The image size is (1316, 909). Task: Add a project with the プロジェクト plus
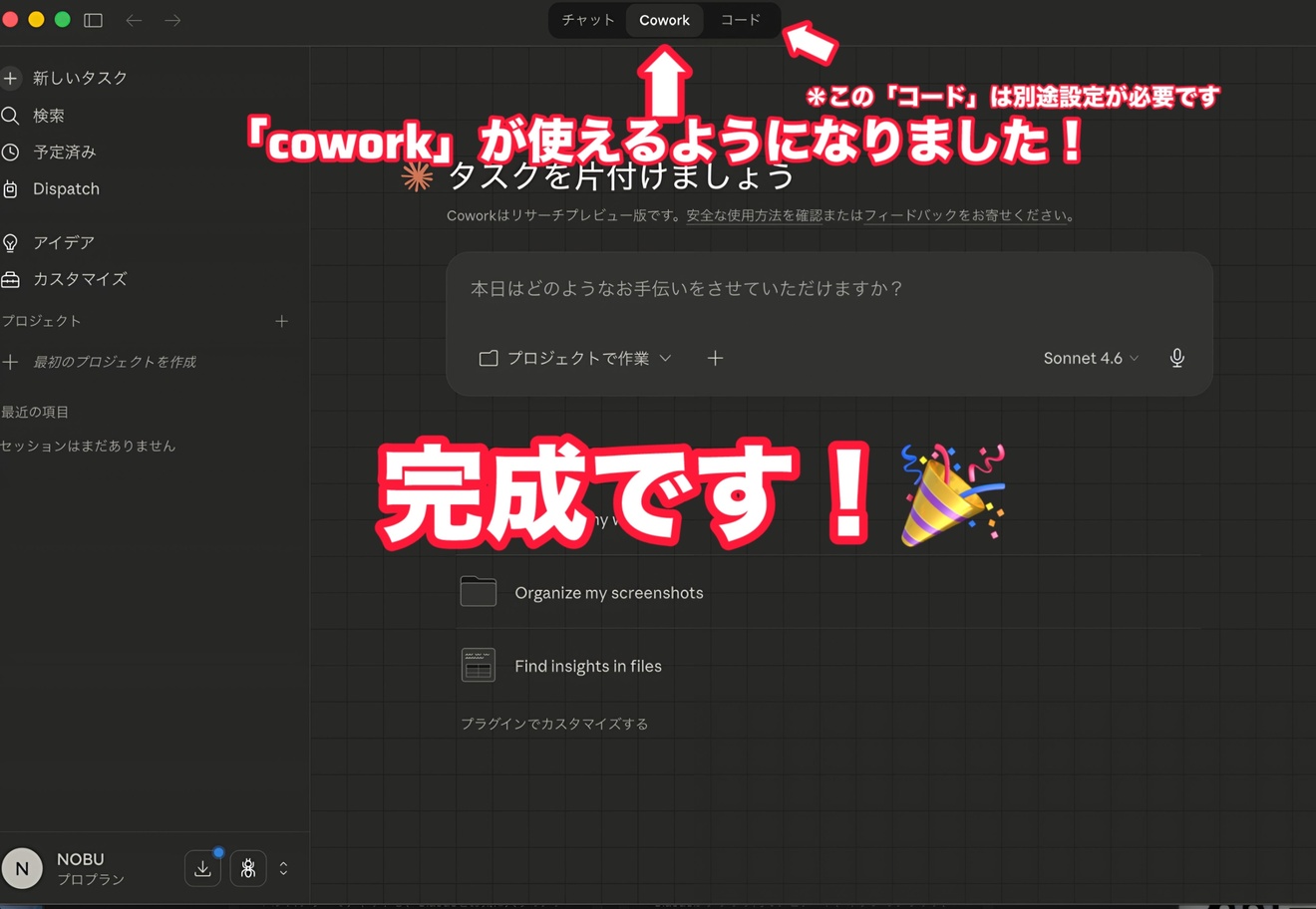pyautogui.click(x=281, y=321)
